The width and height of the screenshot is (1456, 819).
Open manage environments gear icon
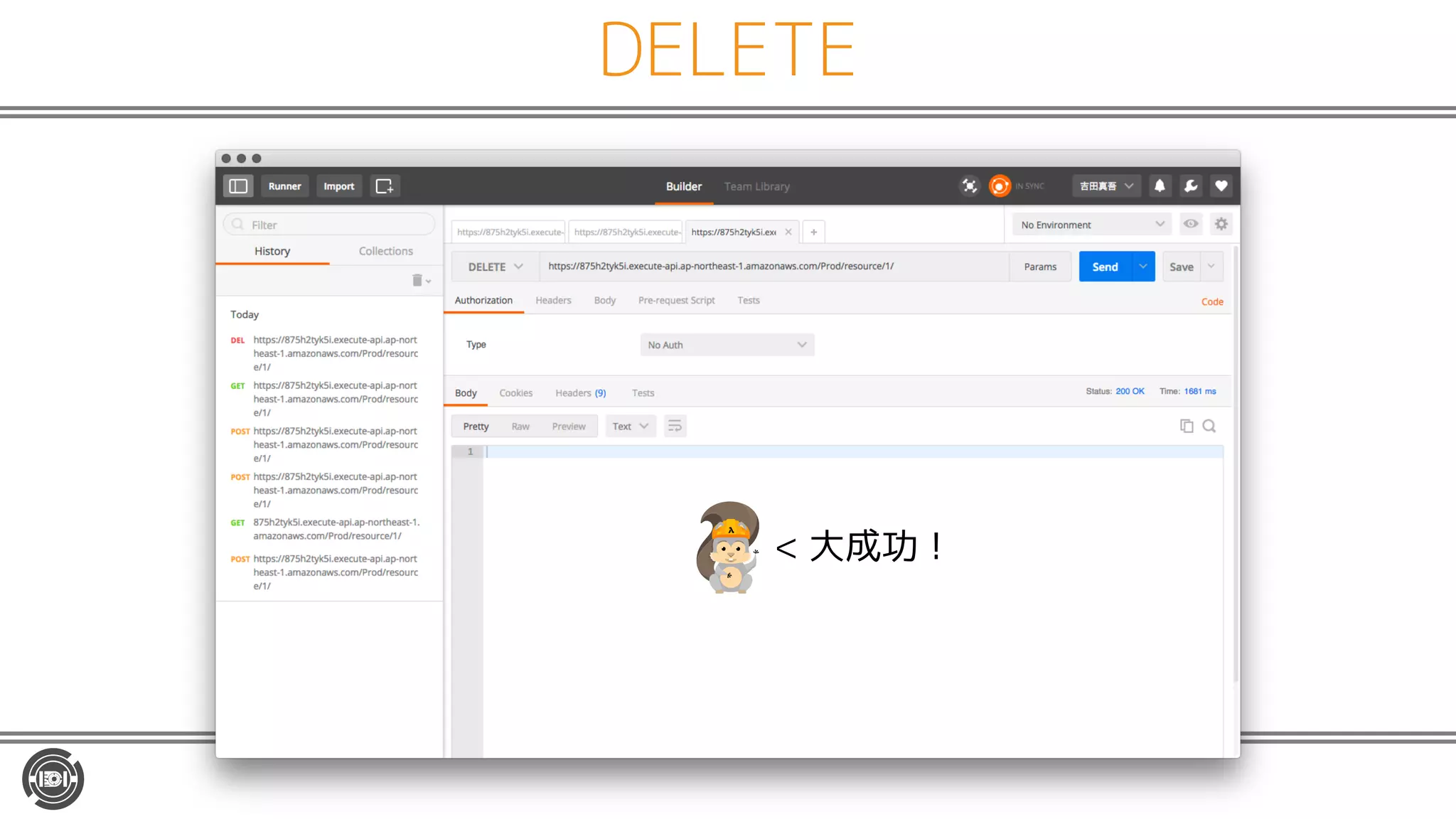pos(1221,225)
